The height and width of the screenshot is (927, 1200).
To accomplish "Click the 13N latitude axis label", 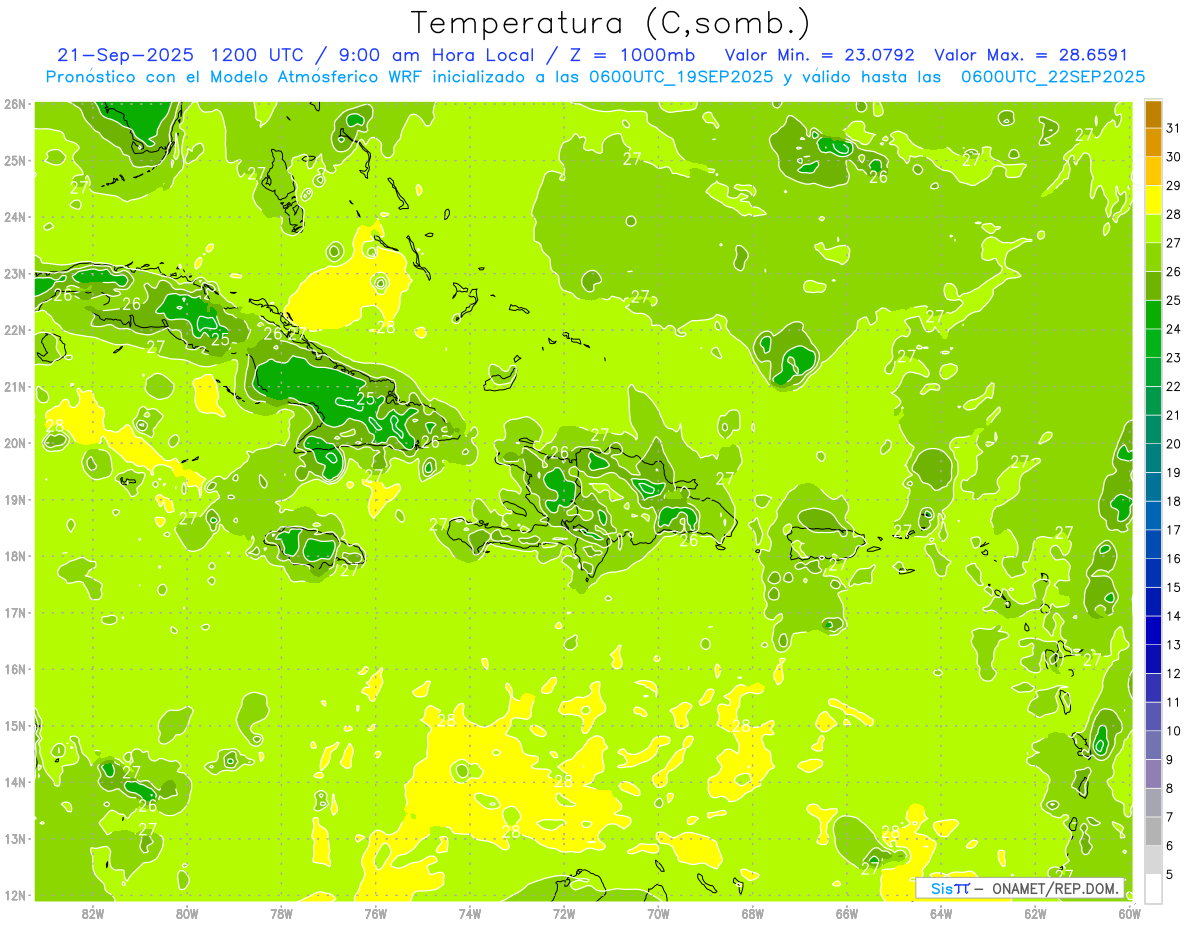I will [15, 839].
